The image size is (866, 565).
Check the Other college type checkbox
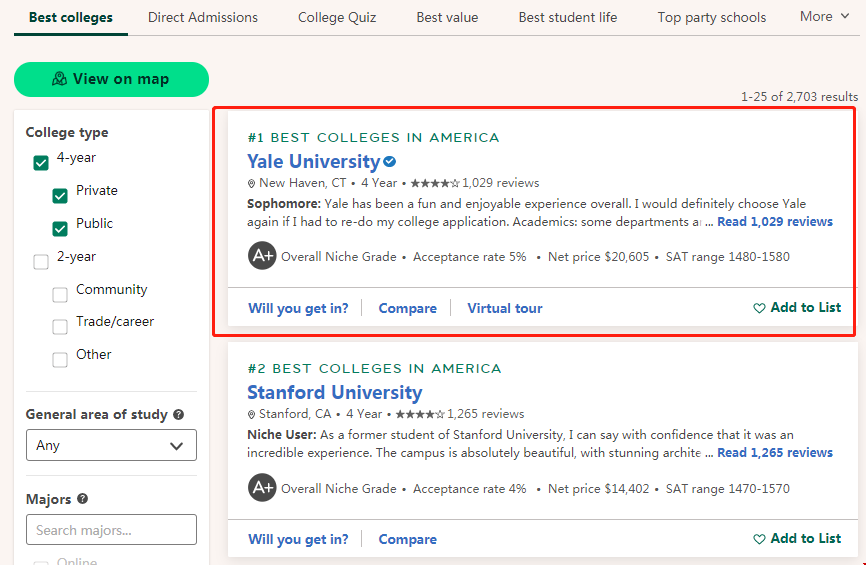[x=60, y=360]
